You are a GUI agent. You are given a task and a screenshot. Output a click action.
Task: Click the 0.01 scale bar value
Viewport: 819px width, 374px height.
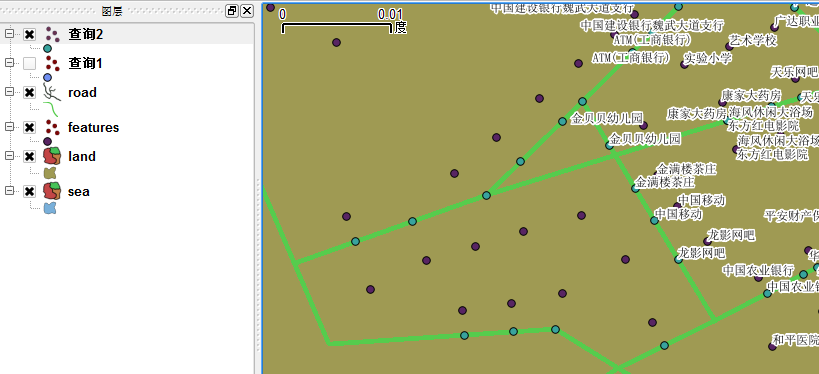(390, 15)
